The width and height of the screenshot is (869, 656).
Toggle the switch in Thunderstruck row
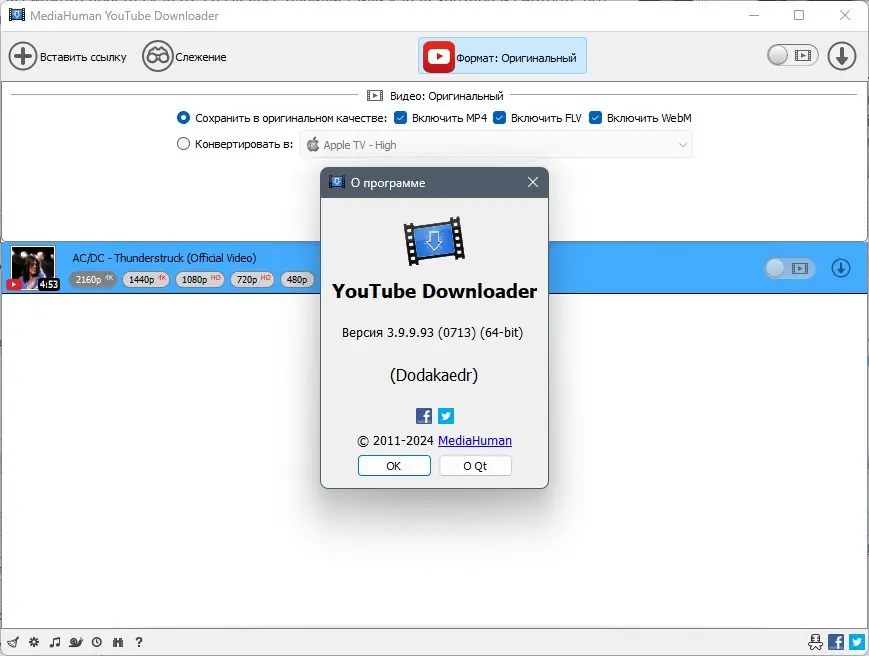click(x=790, y=268)
